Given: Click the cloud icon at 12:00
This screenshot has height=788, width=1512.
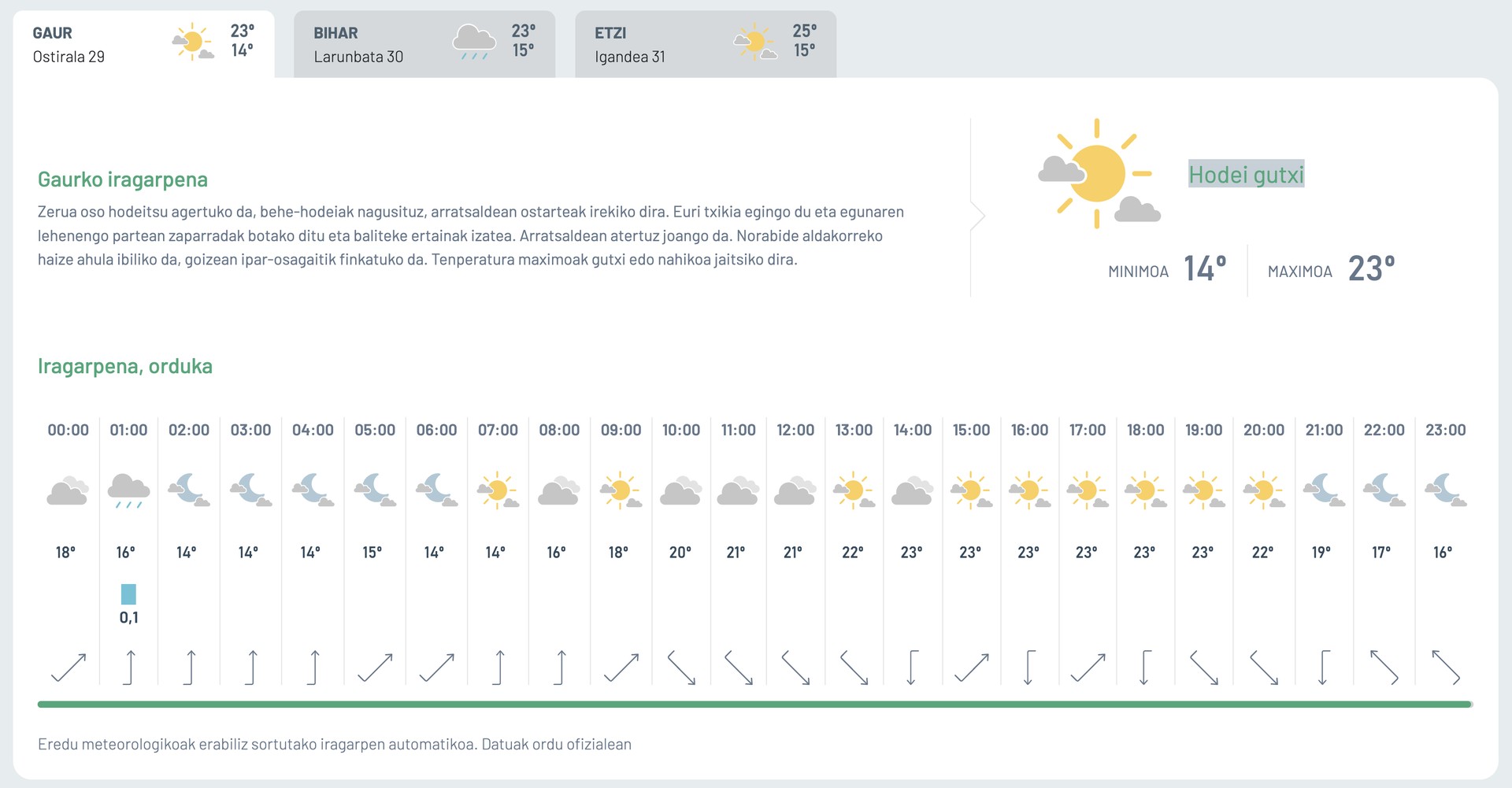Looking at the screenshot, I should tap(795, 490).
